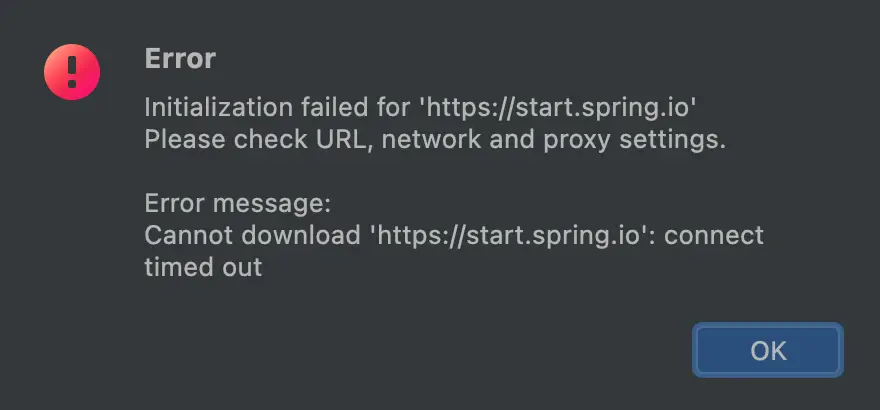Click the start.spring.io URL after 'Cannot download'
880x410 pixels.
click(510, 236)
